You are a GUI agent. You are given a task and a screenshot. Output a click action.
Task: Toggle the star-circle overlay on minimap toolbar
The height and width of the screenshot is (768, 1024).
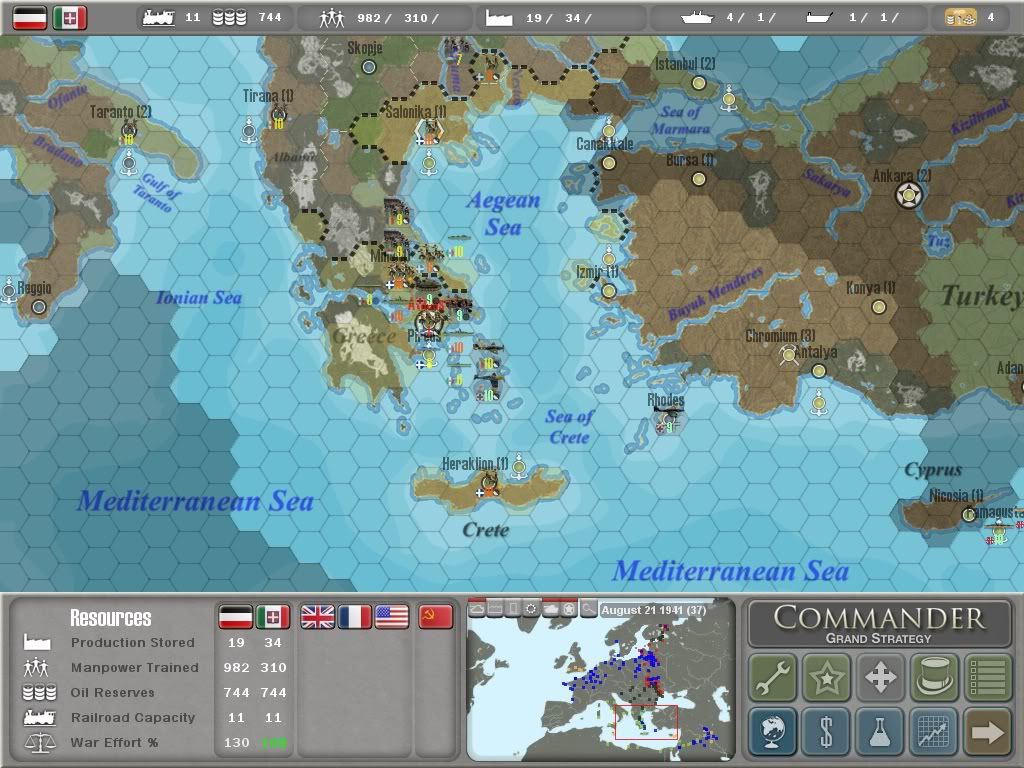coord(569,609)
